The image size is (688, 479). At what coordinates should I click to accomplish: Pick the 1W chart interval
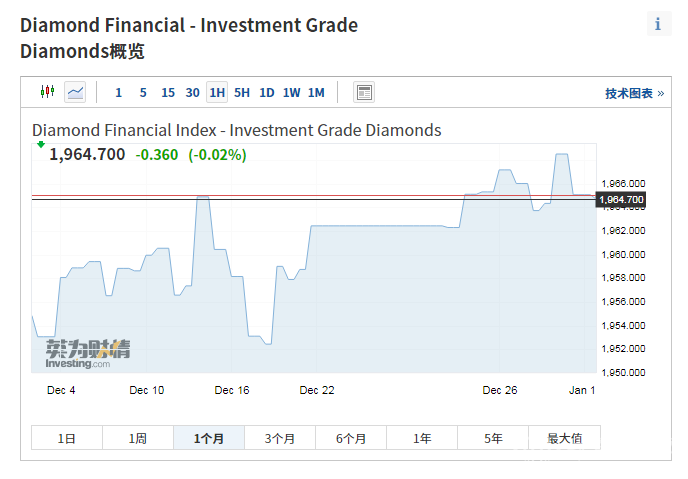(x=291, y=93)
